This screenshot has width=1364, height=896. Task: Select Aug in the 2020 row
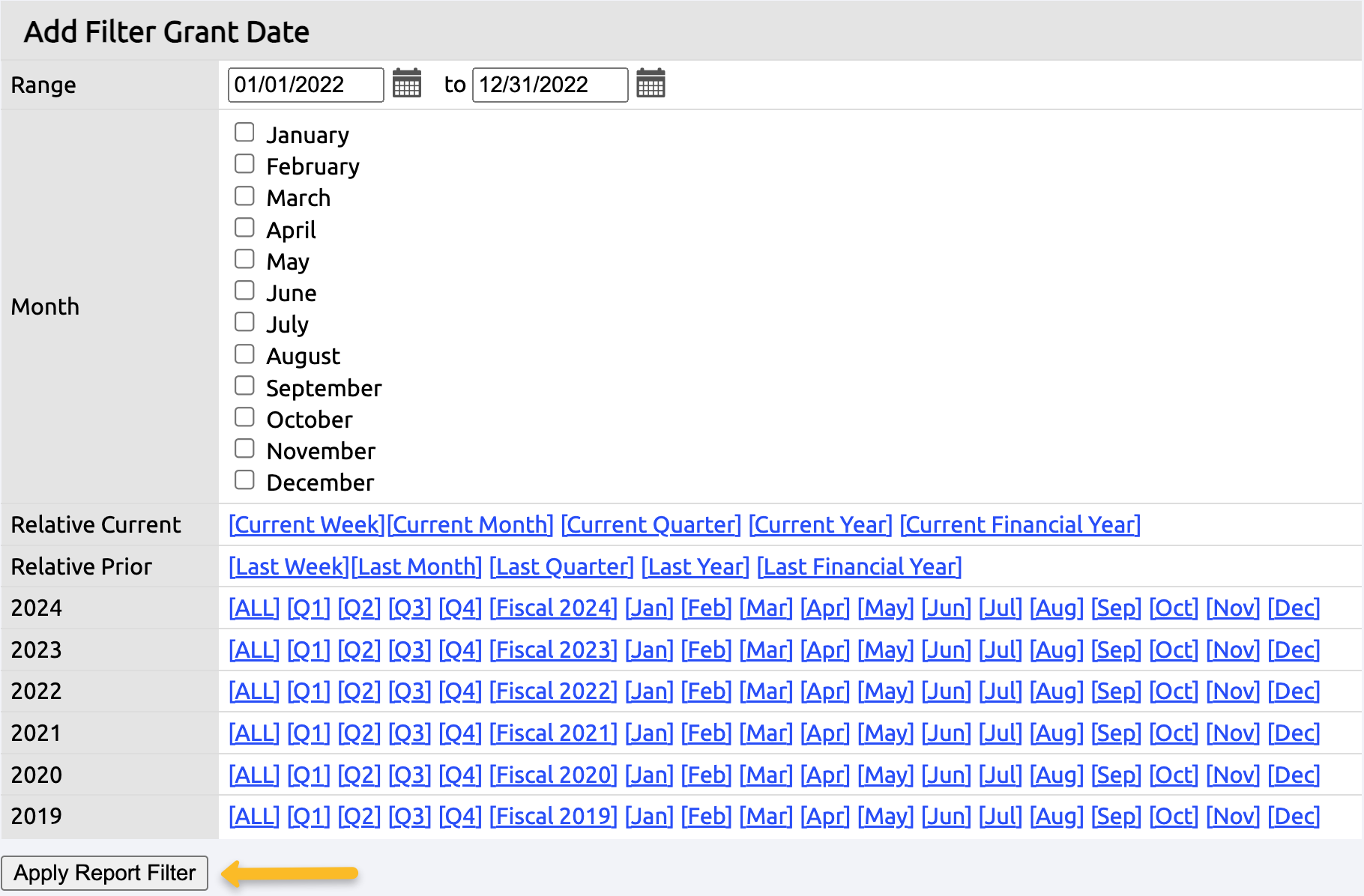(1057, 775)
